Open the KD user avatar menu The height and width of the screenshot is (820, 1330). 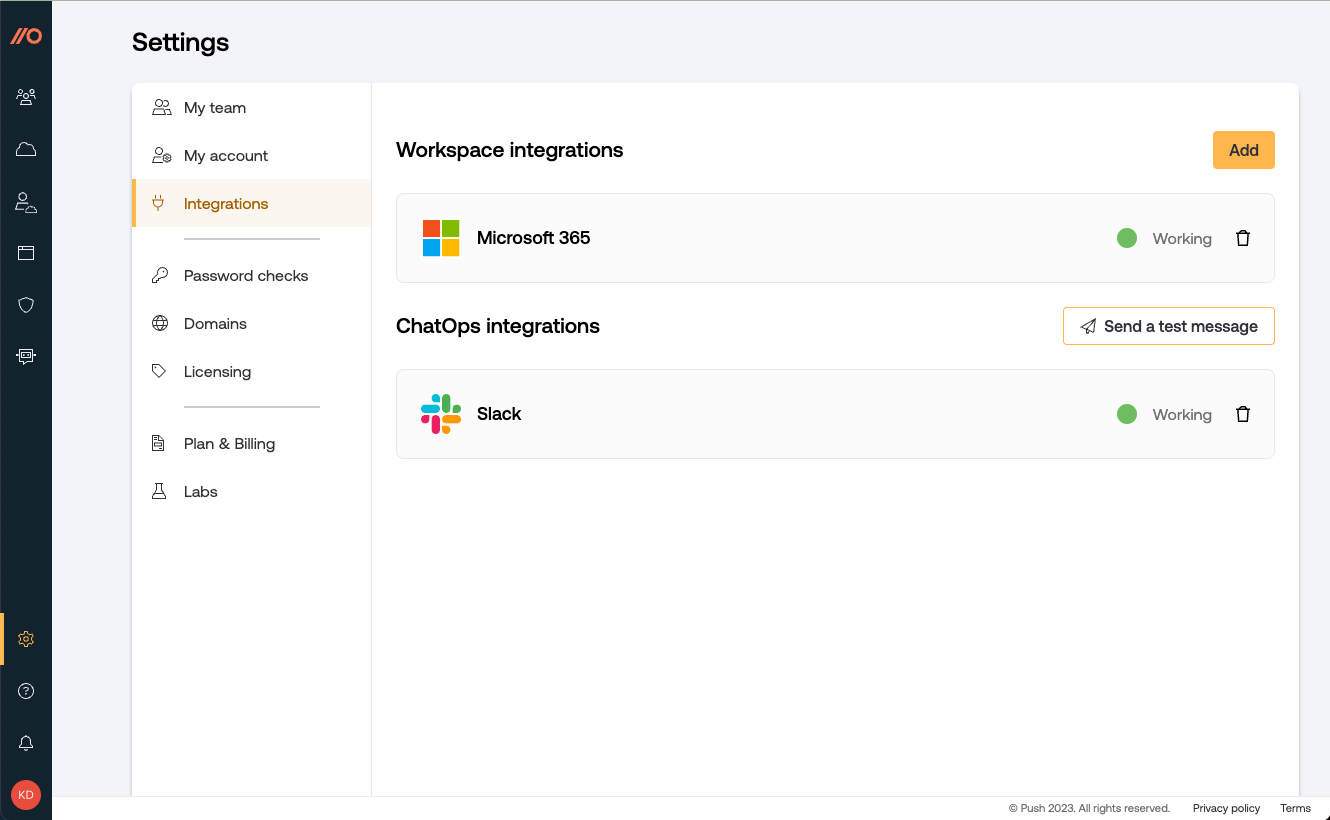pos(26,795)
